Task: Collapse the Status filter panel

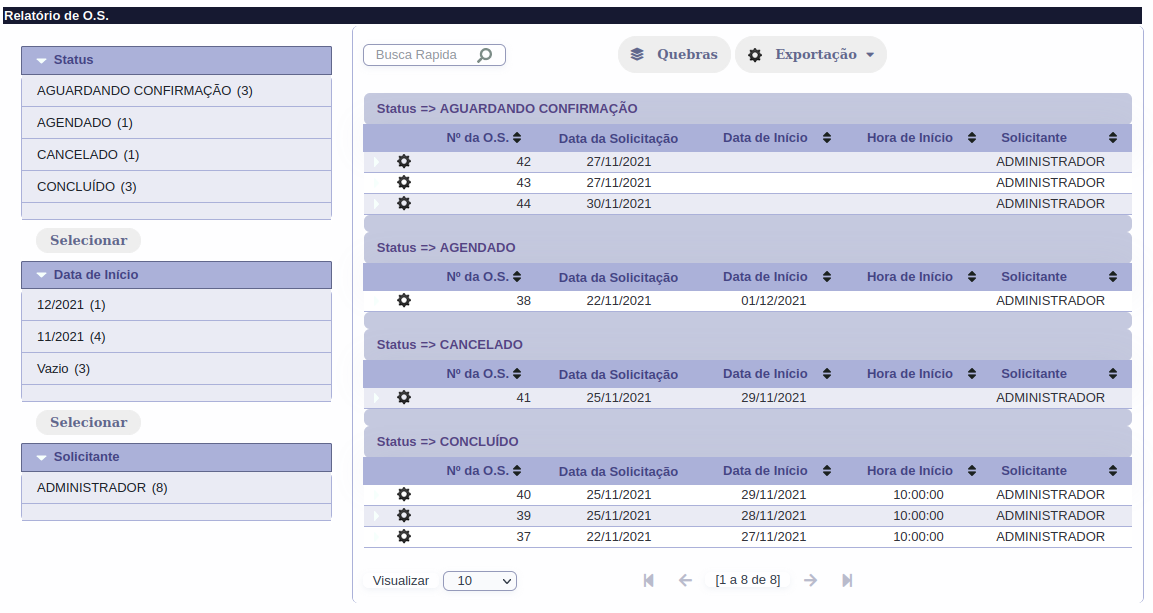Action: tap(42, 61)
